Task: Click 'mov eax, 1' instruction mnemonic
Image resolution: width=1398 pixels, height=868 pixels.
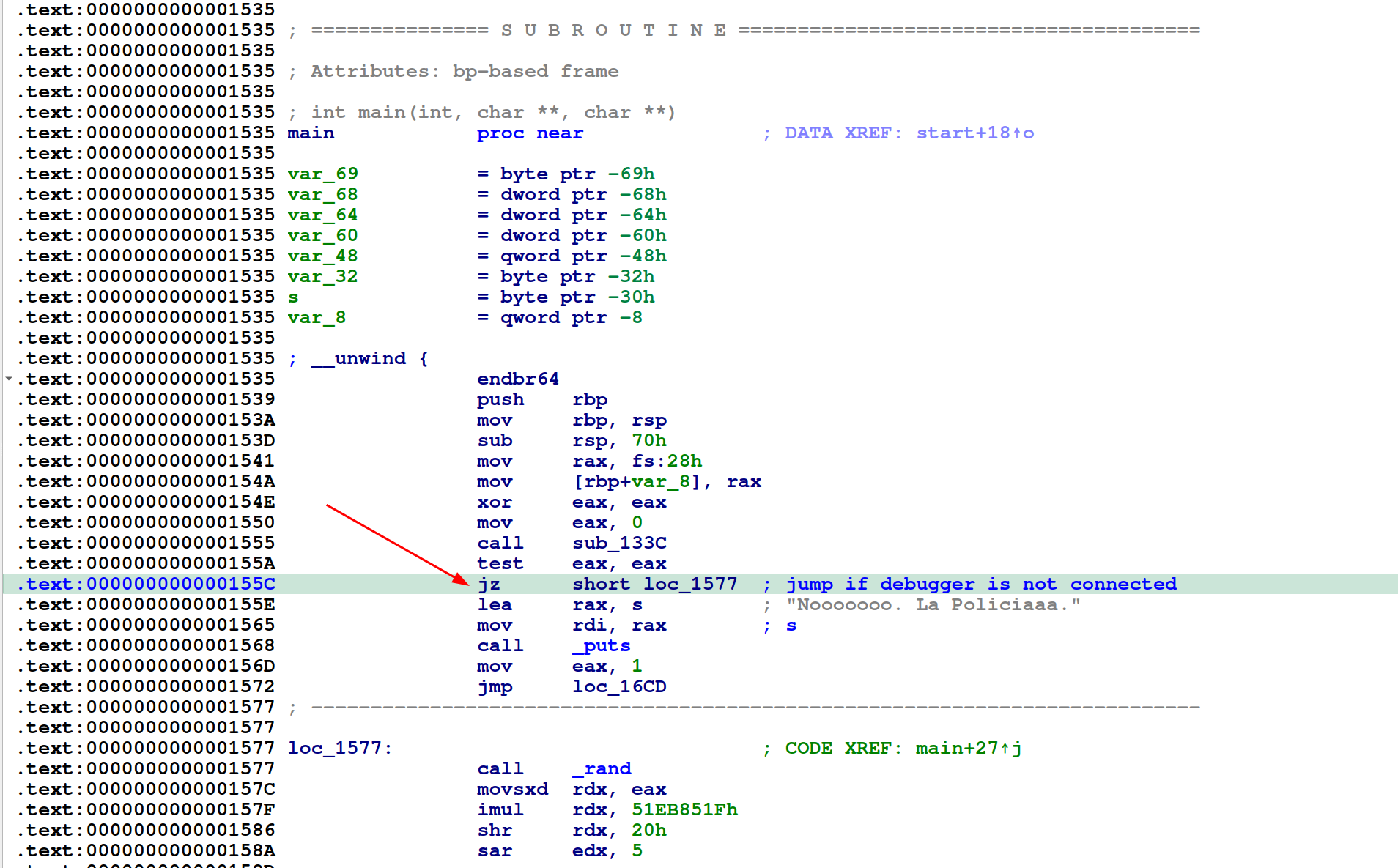Action: pos(495,666)
